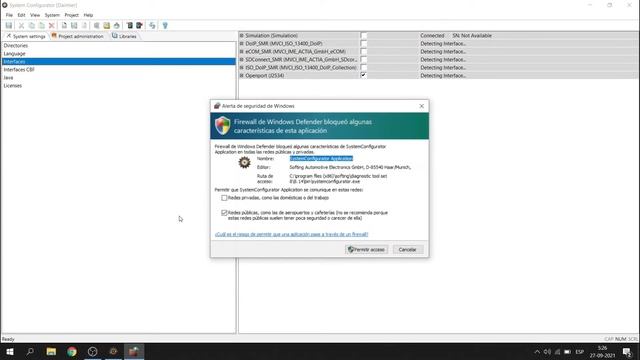Click the light bulb toolbar icon

coord(165,25)
